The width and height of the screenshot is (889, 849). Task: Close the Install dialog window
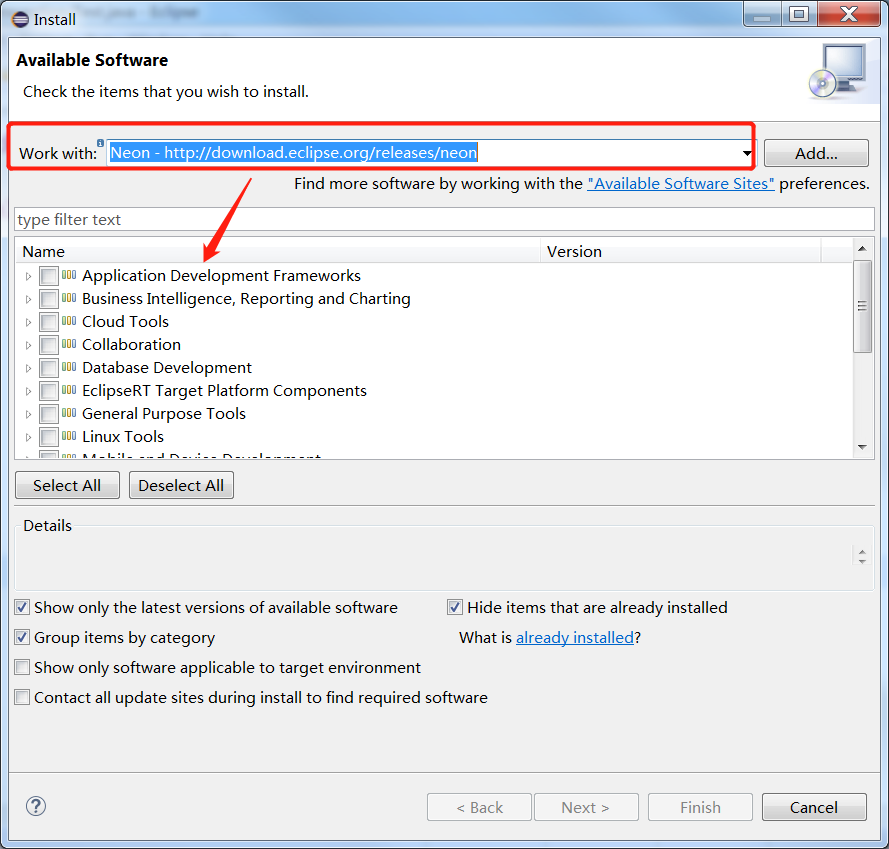click(849, 14)
